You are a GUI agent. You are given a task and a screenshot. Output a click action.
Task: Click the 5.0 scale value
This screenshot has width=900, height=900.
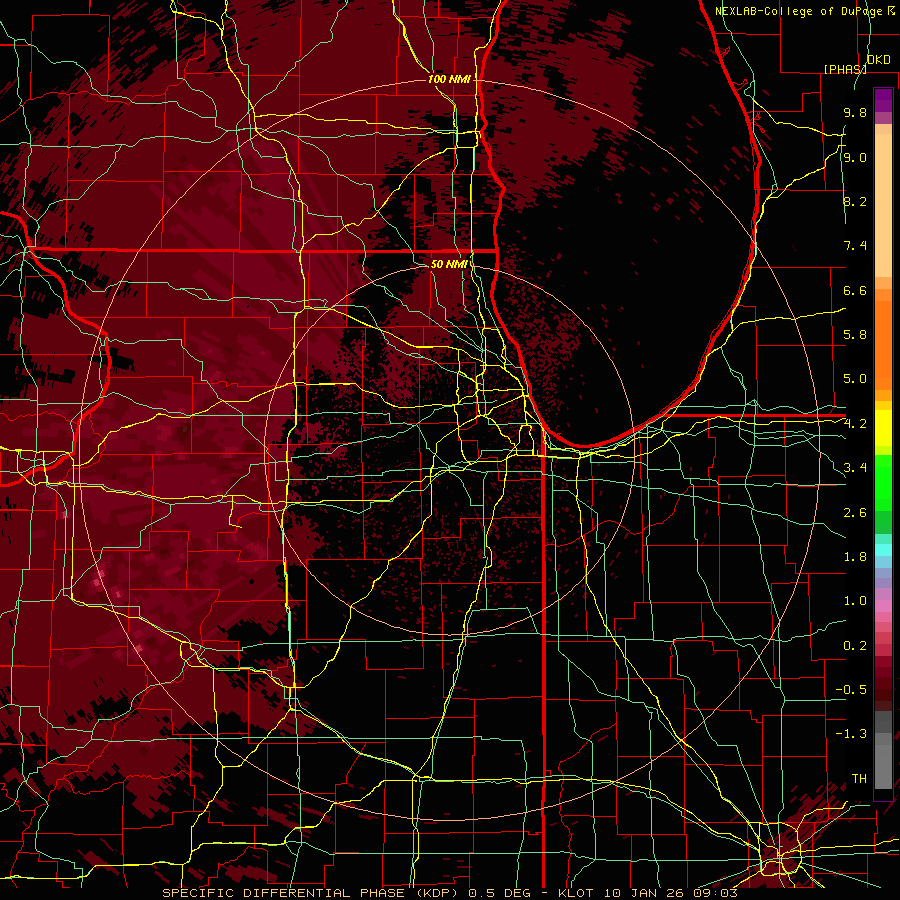coord(855,379)
